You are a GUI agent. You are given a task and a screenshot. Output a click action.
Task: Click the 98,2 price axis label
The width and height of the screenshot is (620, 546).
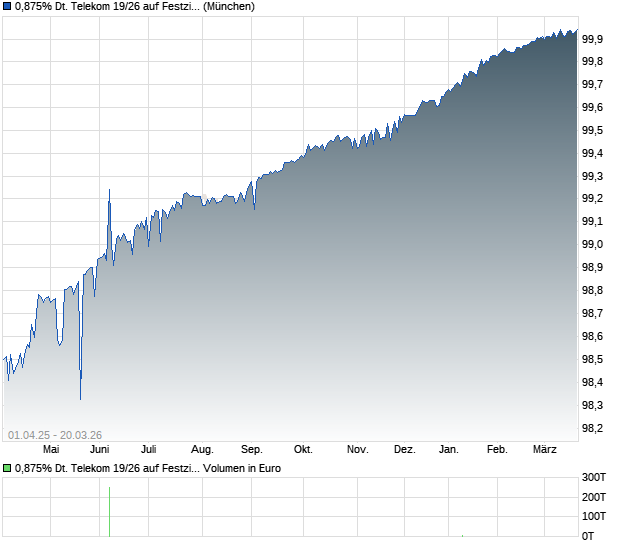tap(592, 429)
